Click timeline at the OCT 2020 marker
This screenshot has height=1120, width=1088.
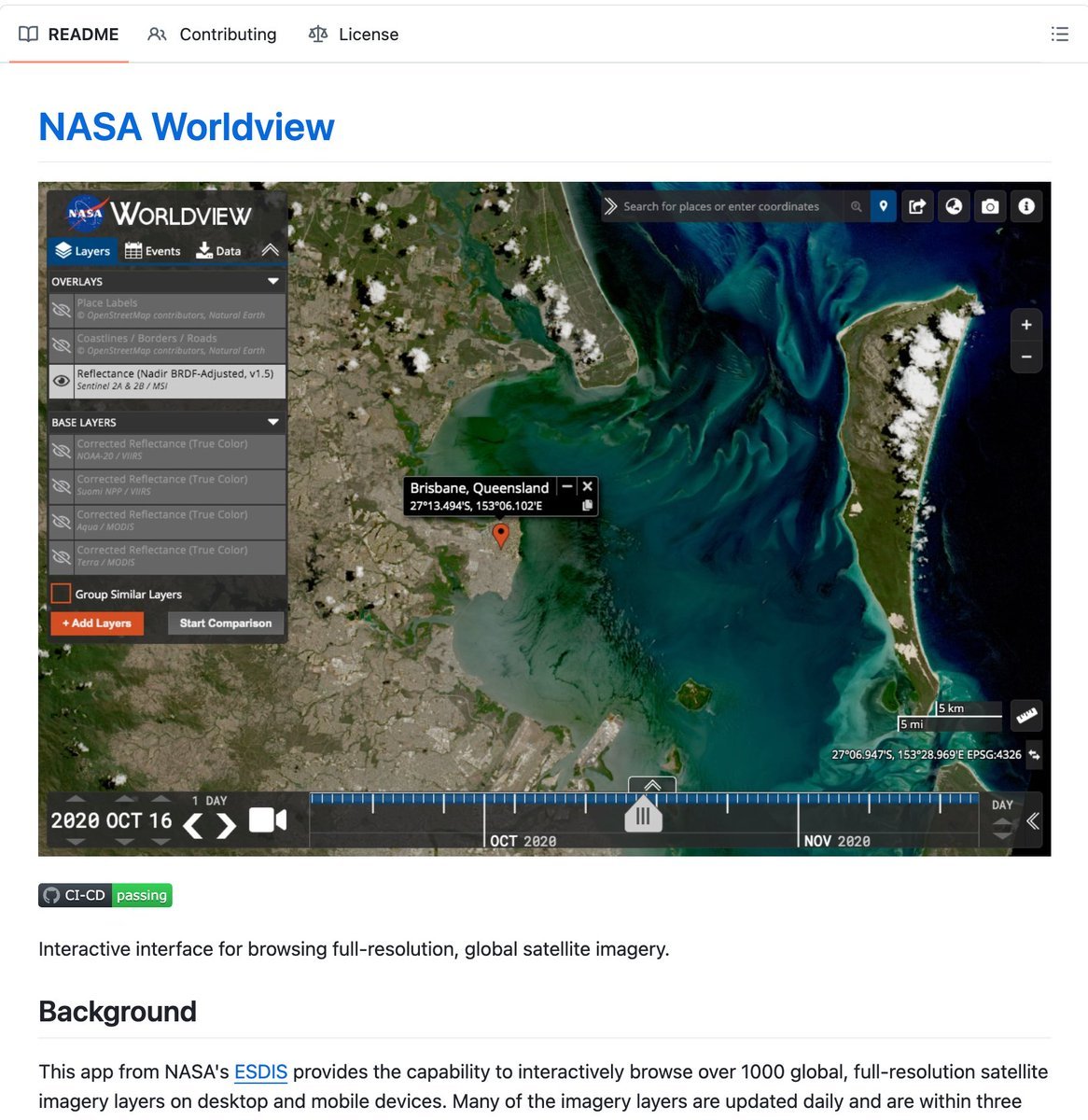(x=523, y=841)
